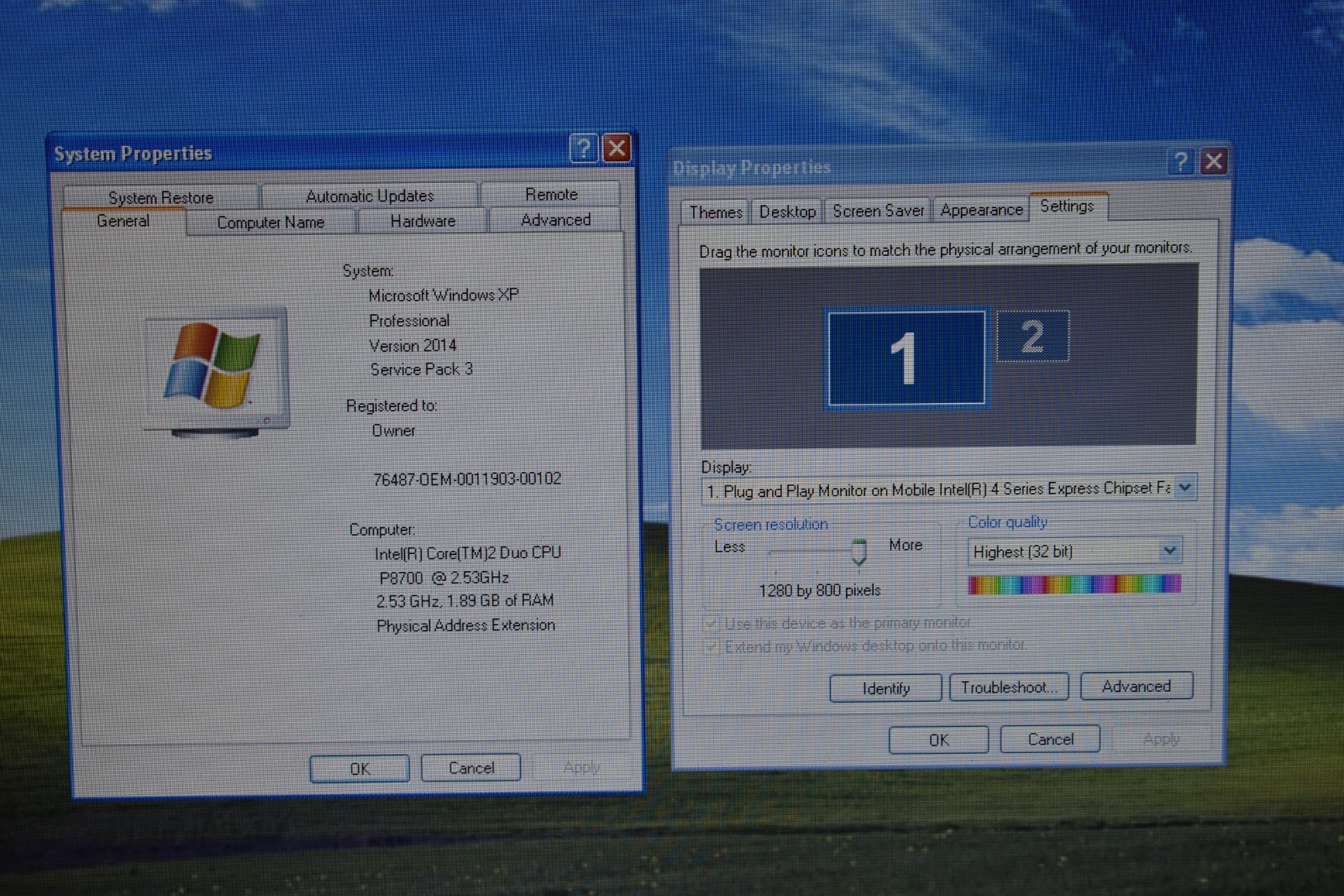Select the General tab
1344x896 pixels.
(x=123, y=221)
